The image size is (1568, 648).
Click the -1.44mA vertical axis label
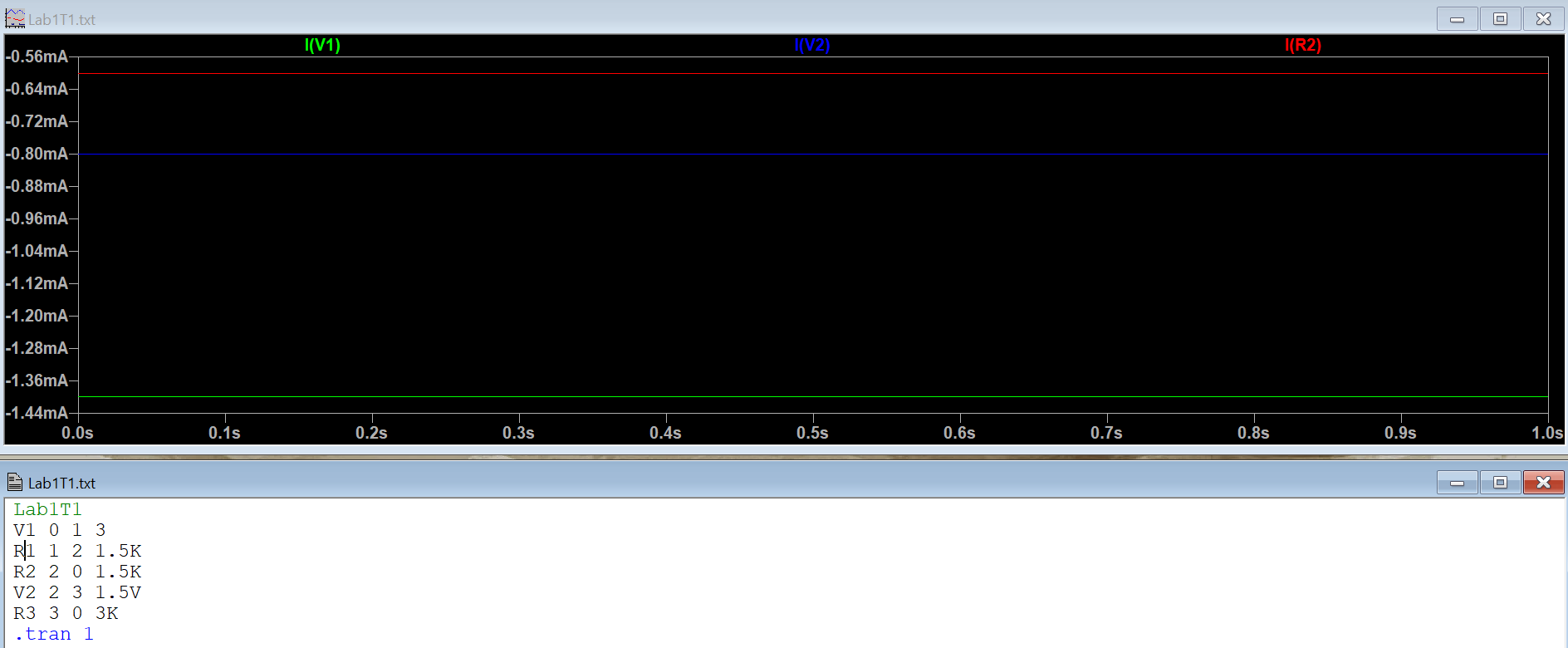click(x=38, y=413)
